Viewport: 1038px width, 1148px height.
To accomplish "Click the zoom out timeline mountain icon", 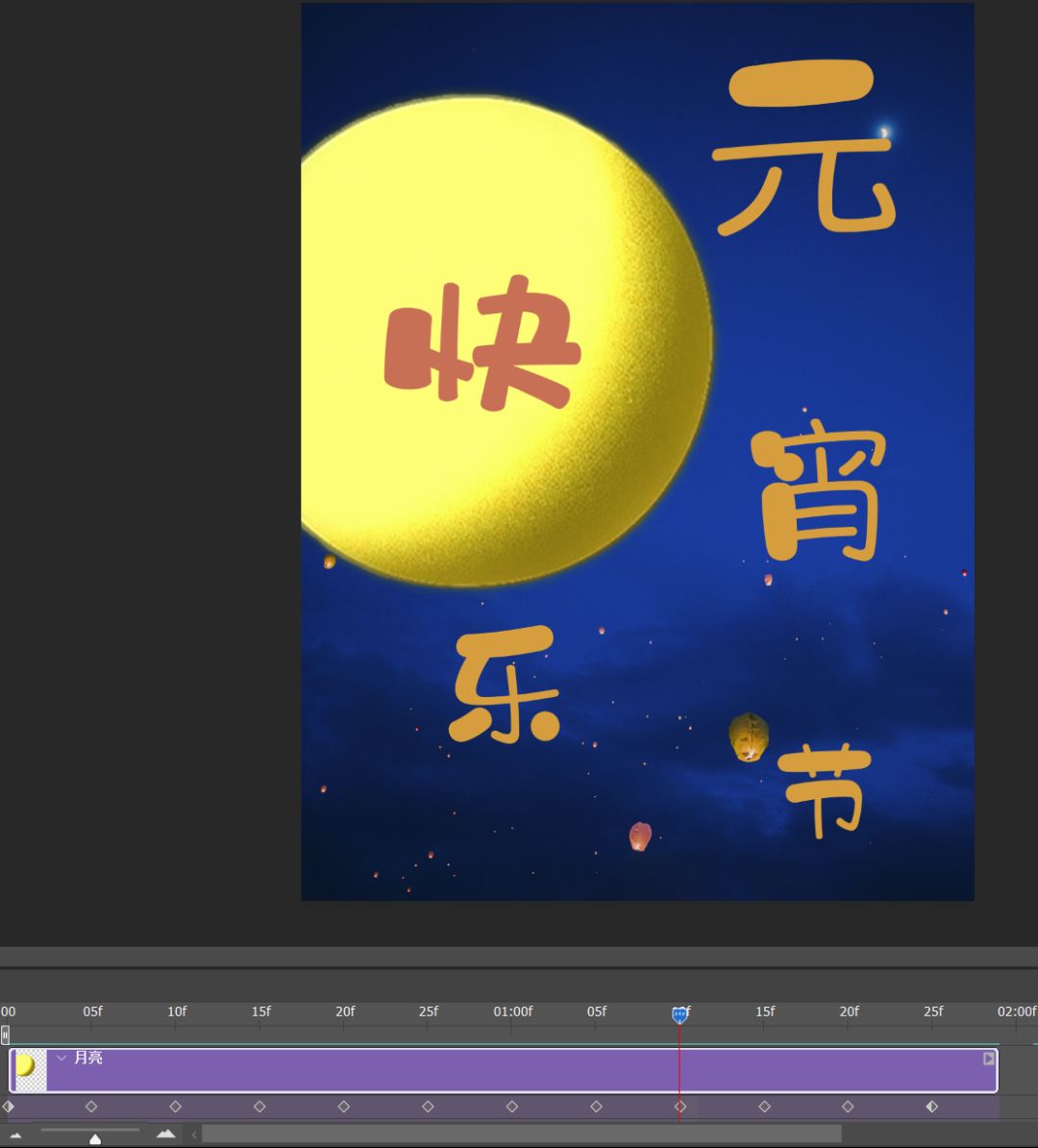I will (15, 1136).
